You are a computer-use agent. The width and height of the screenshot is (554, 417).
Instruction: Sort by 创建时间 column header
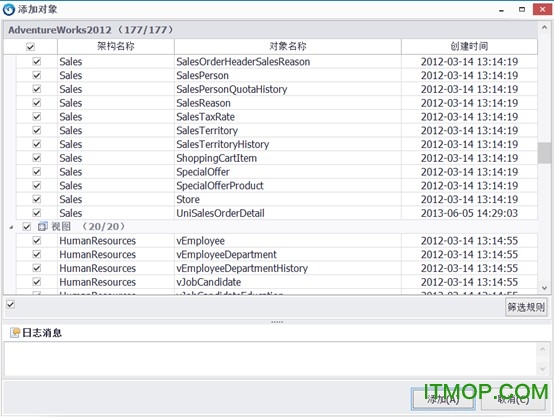click(469, 46)
